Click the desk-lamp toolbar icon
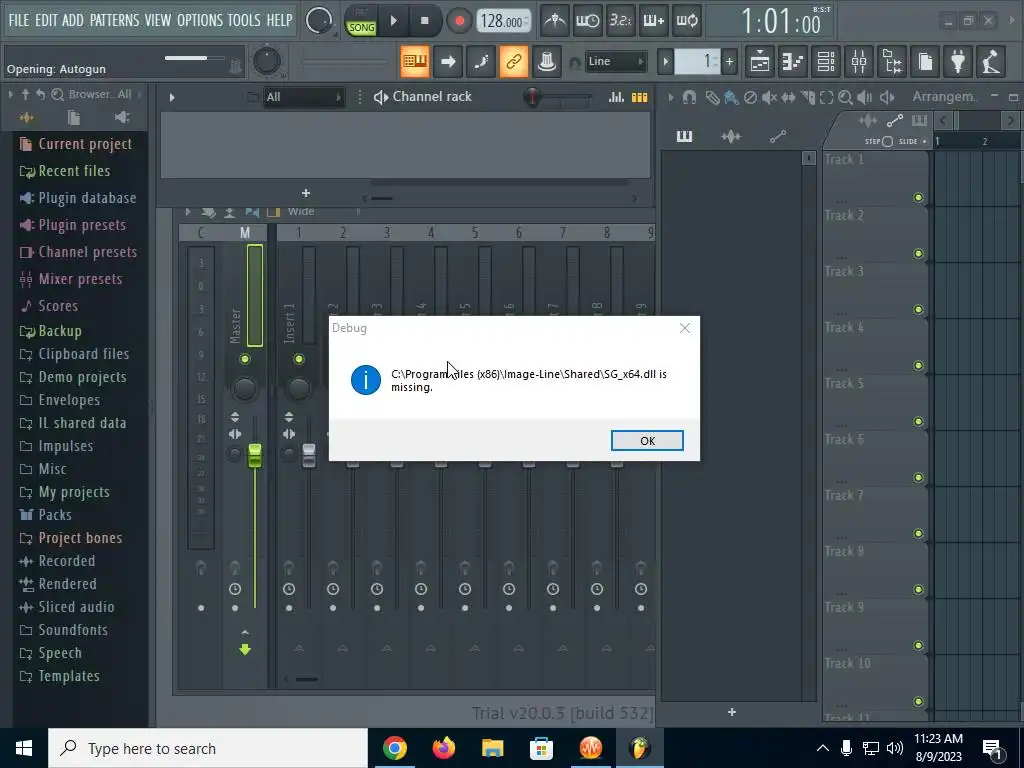Image resolution: width=1024 pixels, height=768 pixels. pyautogui.click(x=991, y=61)
